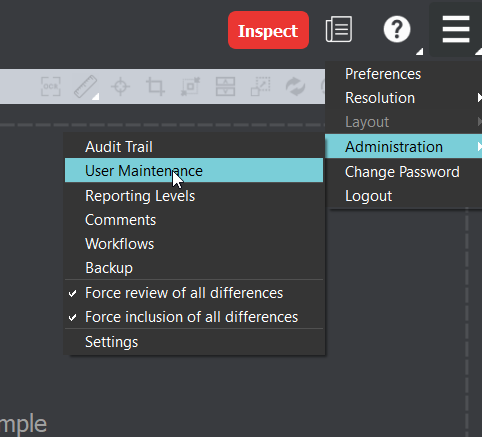Open the report document icon
This screenshot has width=482, height=437.
(339, 29)
